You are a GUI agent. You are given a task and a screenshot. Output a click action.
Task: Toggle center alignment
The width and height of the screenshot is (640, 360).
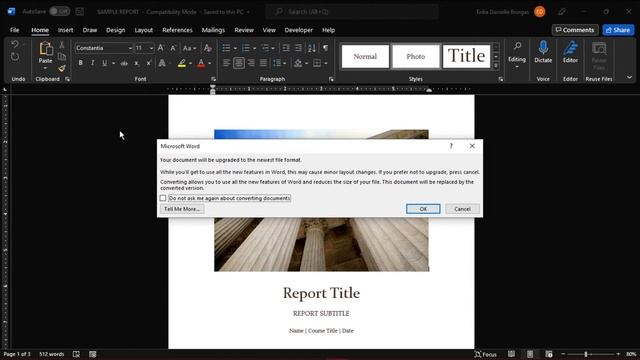point(239,63)
